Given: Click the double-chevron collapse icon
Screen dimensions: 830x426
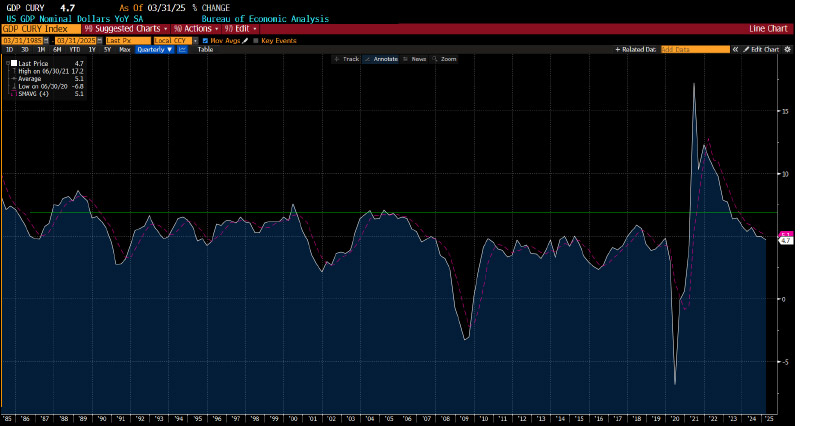Looking at the screenshot, I should point(735,49).
